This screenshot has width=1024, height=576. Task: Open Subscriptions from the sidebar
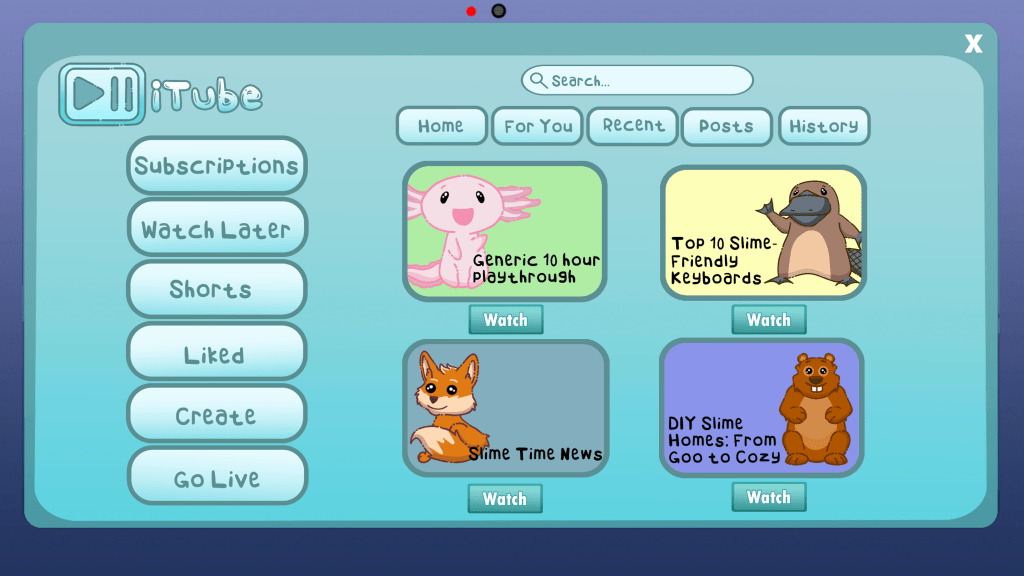click(x=216, y=166)
